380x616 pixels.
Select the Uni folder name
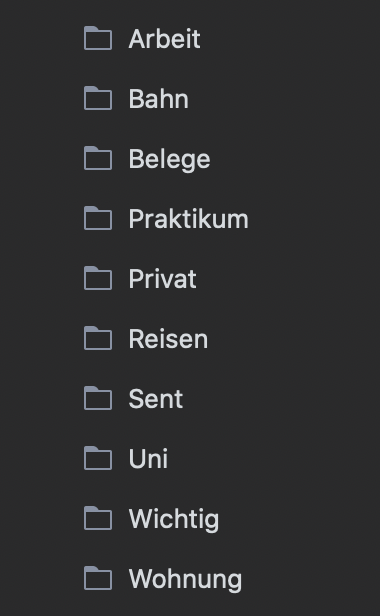(x=149, y=458)
